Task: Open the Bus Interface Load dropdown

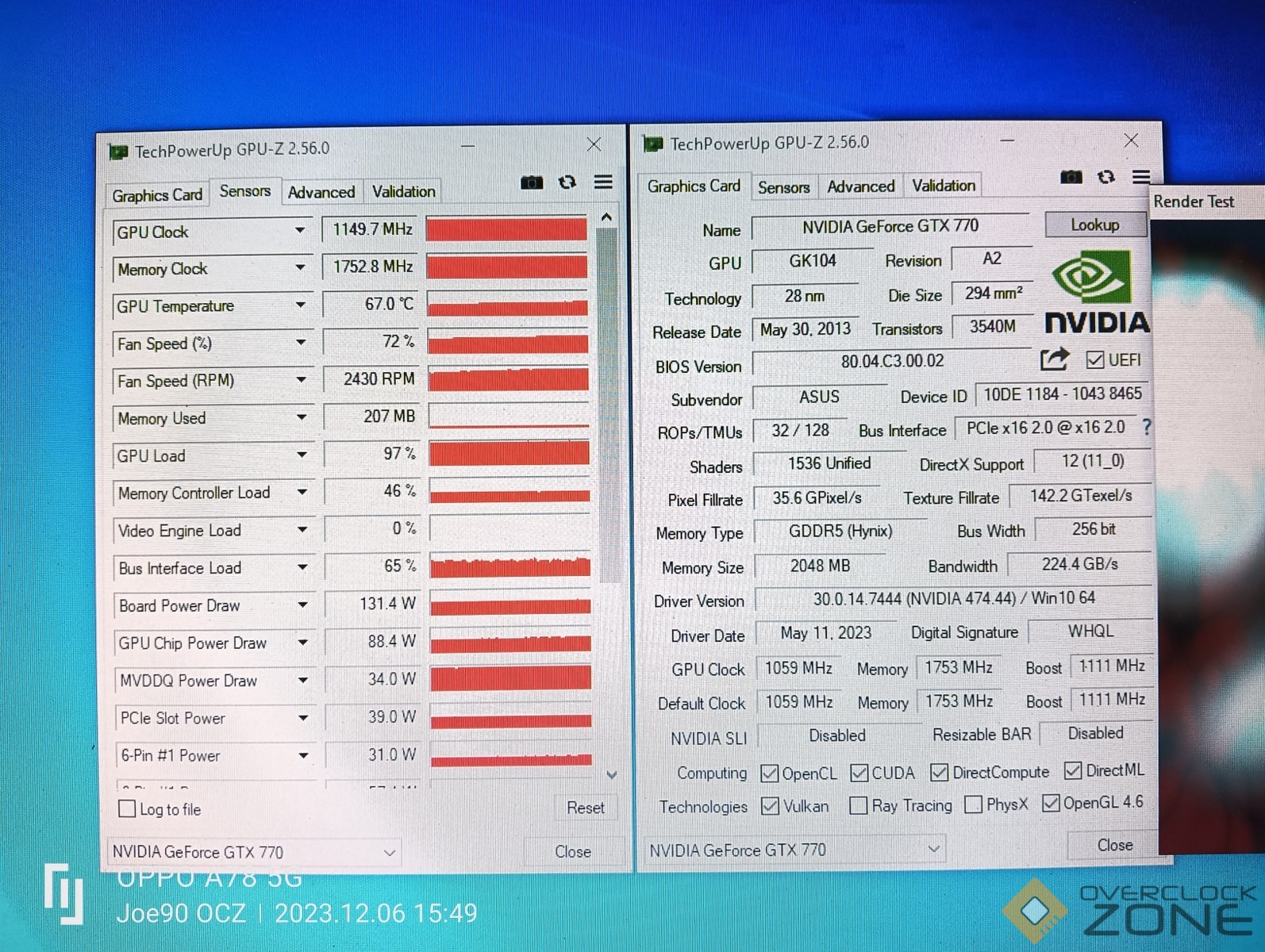Action: point(302,567)
